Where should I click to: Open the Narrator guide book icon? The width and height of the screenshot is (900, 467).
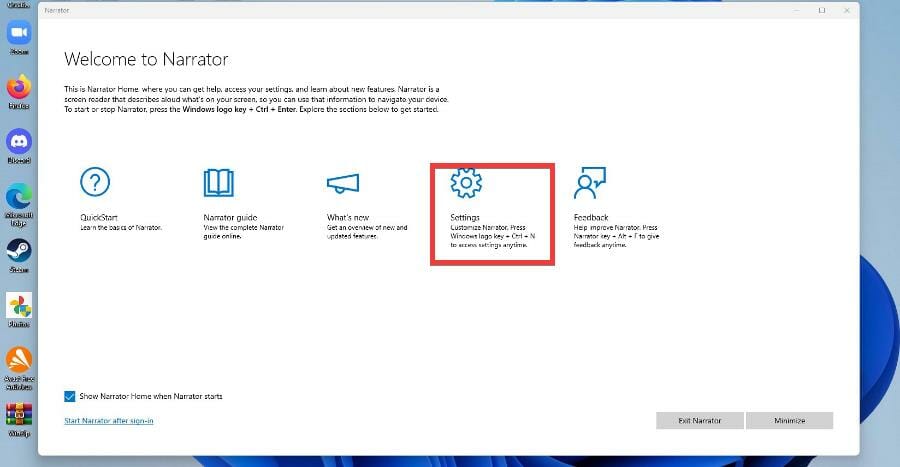point(219,183)
